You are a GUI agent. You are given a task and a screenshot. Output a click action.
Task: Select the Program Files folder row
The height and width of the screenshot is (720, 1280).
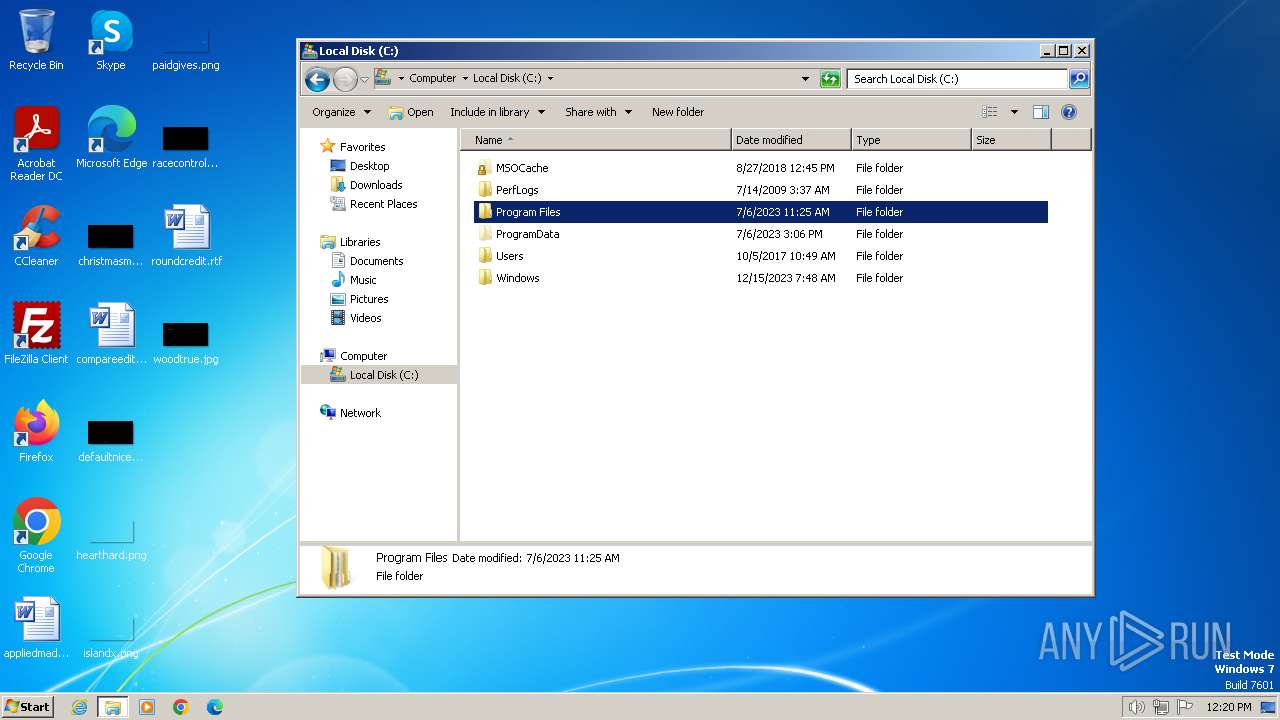coord(761,212)
